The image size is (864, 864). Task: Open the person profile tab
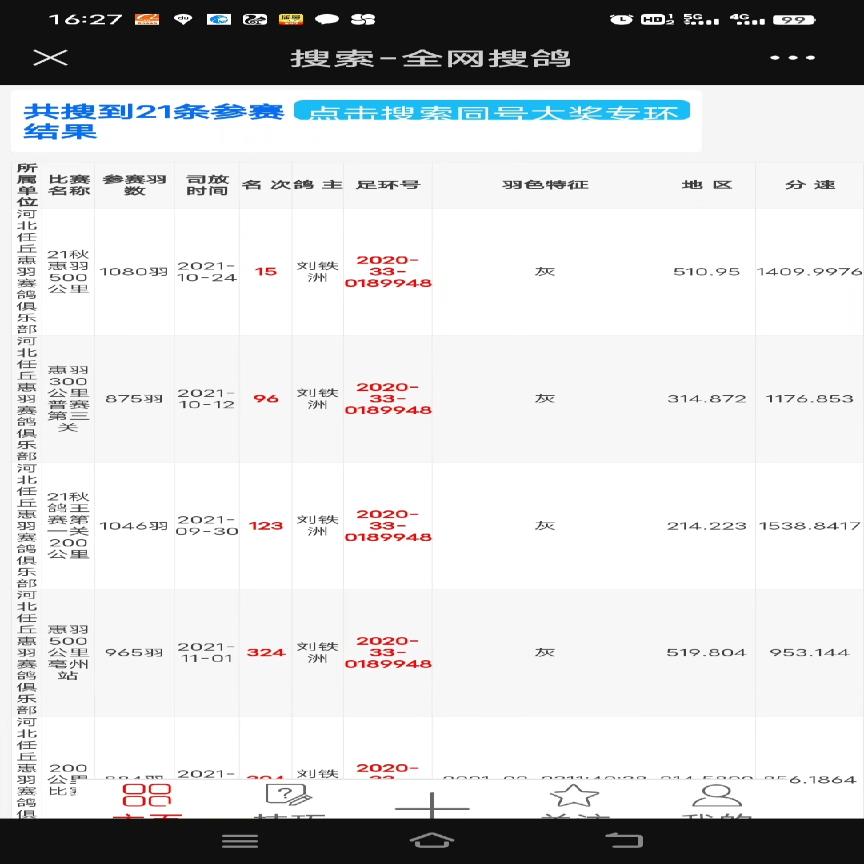coord(716,798)
